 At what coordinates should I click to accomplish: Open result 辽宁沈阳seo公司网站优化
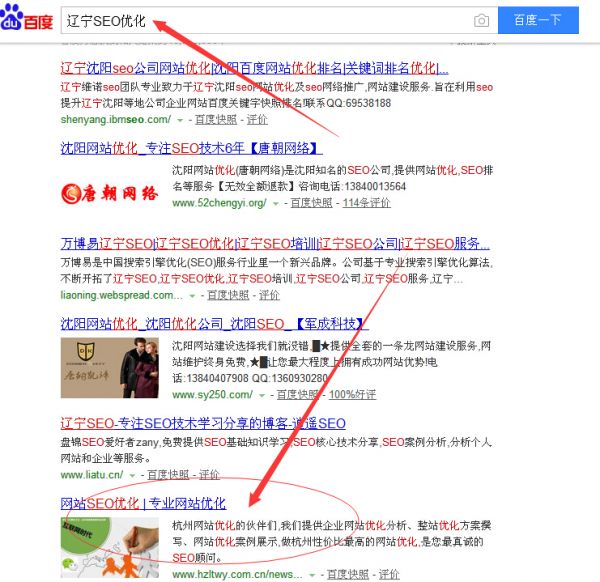pos(254,68)
